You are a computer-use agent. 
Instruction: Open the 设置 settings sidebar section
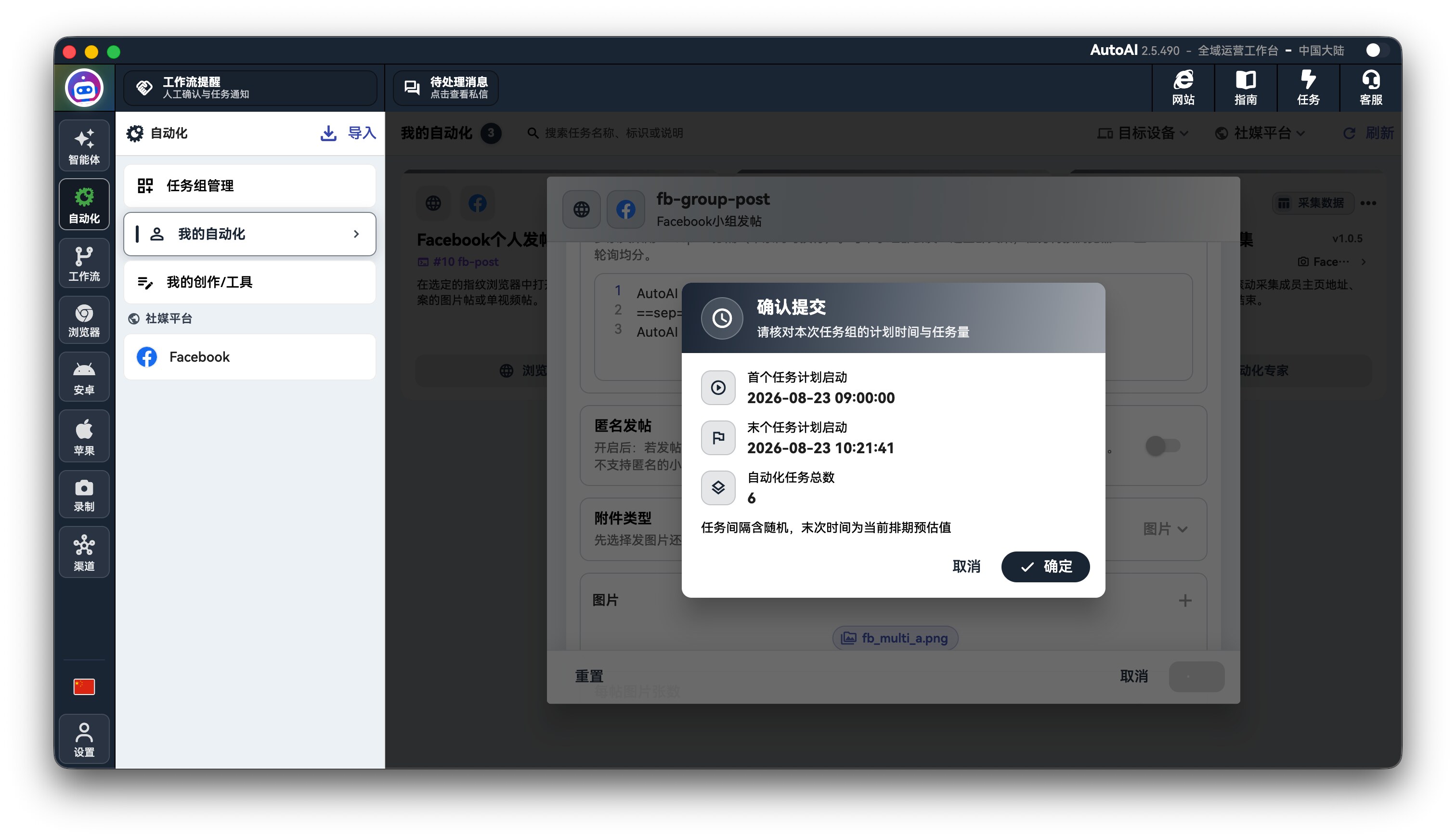pyautogui.click(x=84, y=740)
